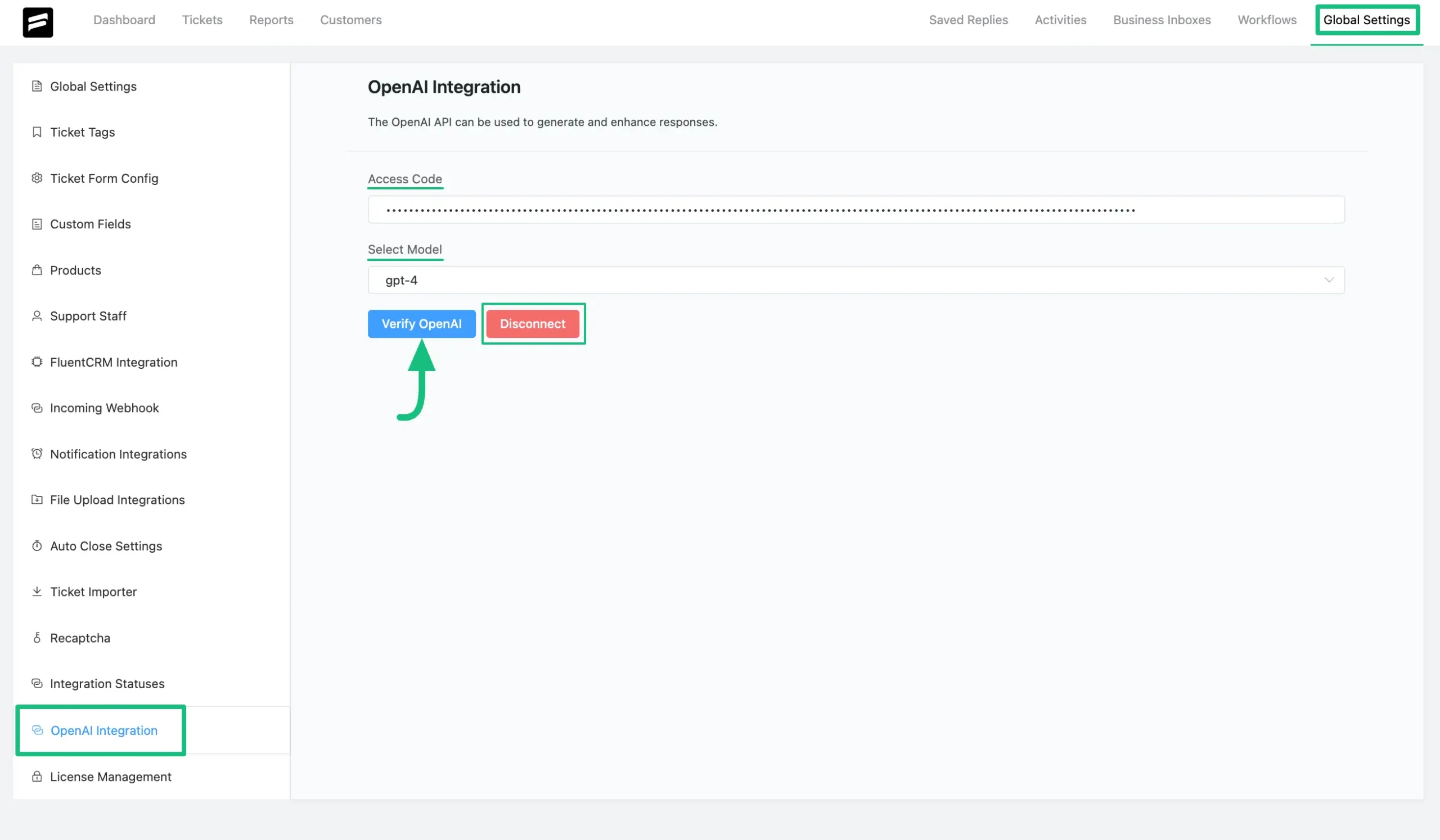The width and height of the screenshot is (1440, 840).
Task: Click the FluentCRM Integration chip icon
Action: pos(37,362)
